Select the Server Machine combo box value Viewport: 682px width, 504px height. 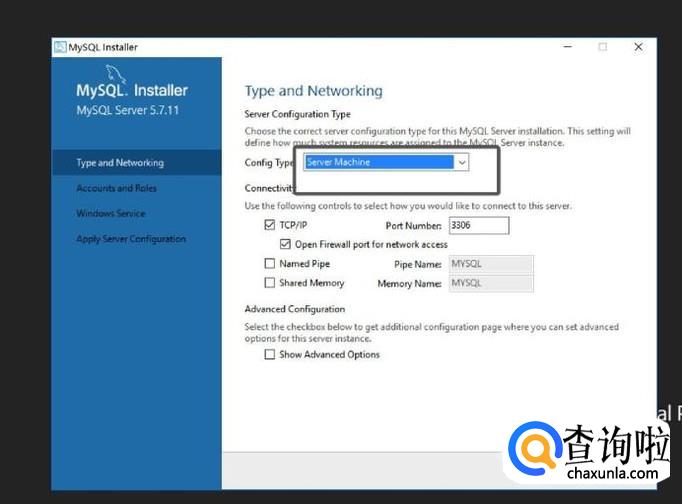pos(379,162)
